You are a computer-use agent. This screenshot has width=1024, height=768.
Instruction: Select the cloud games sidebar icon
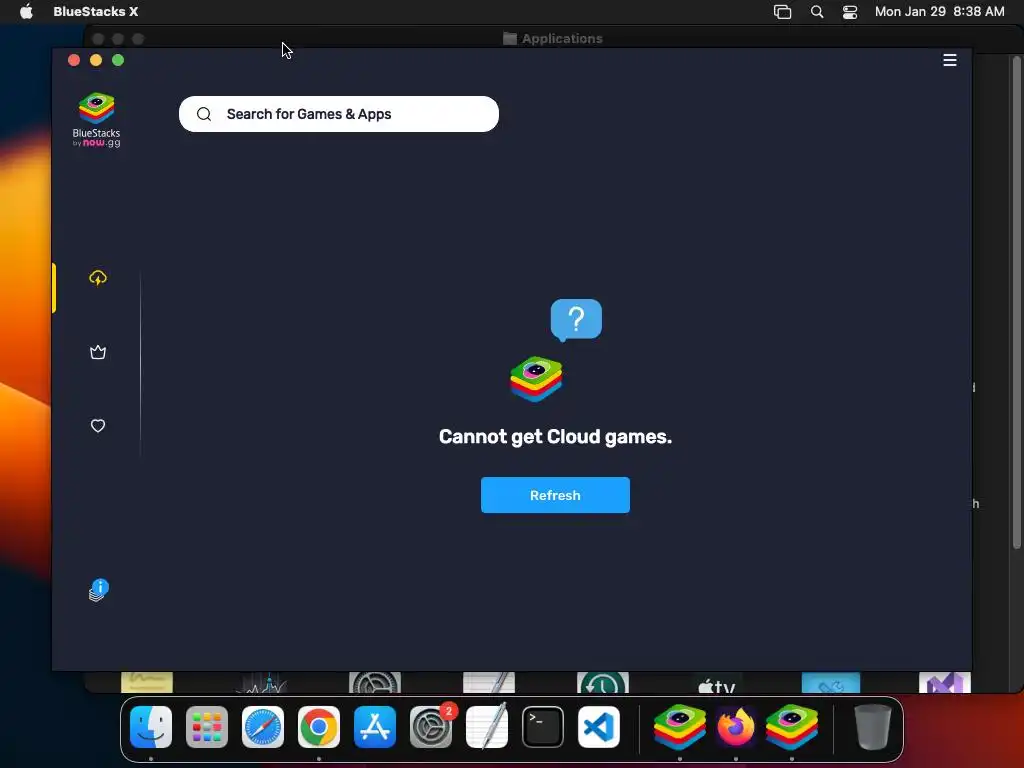click(x=98, y=278)
